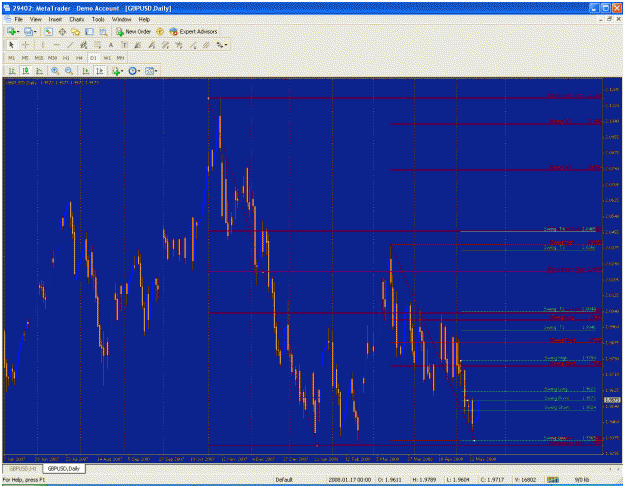Click the status bar value 'V: 16802'
This screenshot has height=486, width=625.
(x=525, y=480)
